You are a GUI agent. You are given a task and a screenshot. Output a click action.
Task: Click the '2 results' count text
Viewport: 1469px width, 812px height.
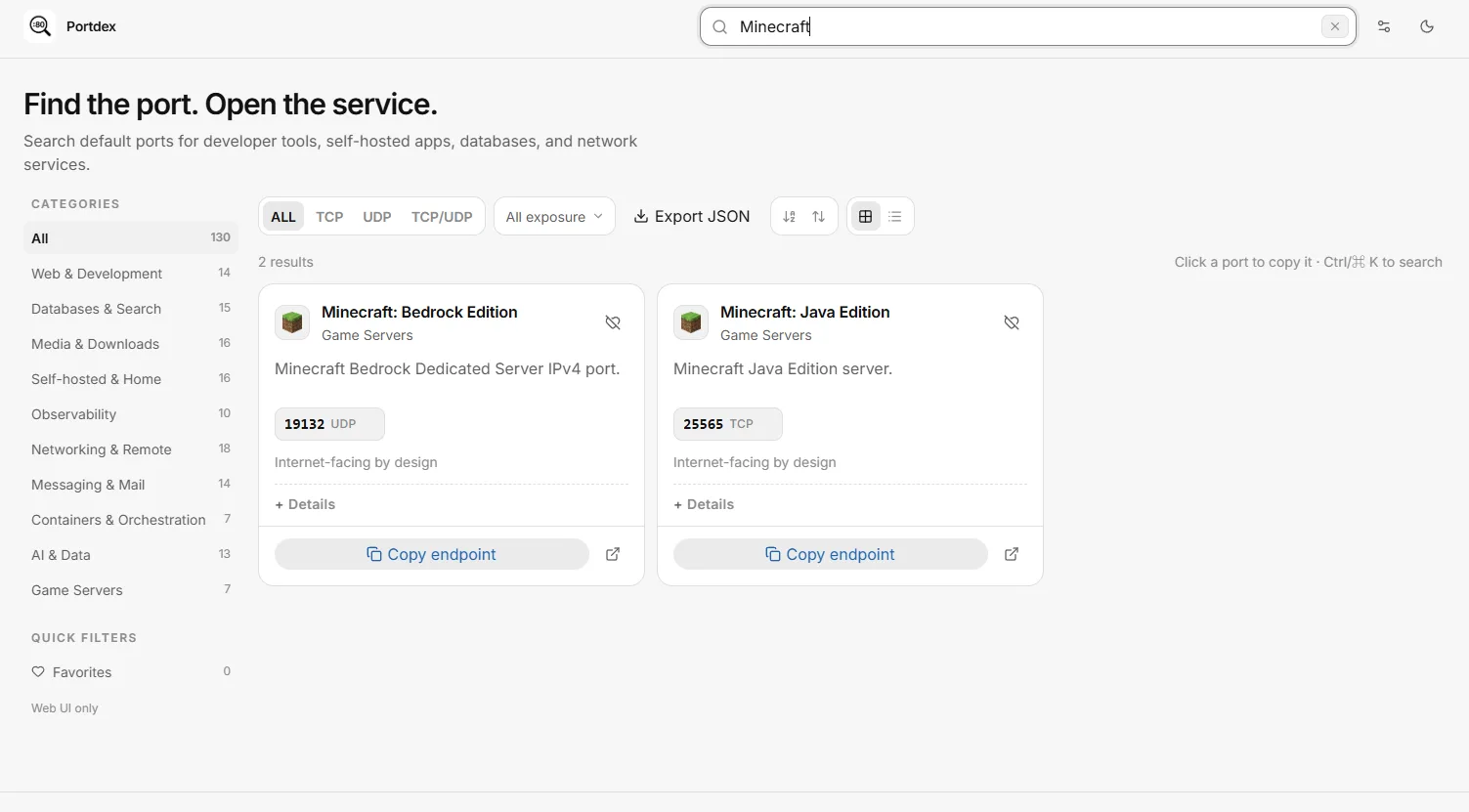coord(285,262)
